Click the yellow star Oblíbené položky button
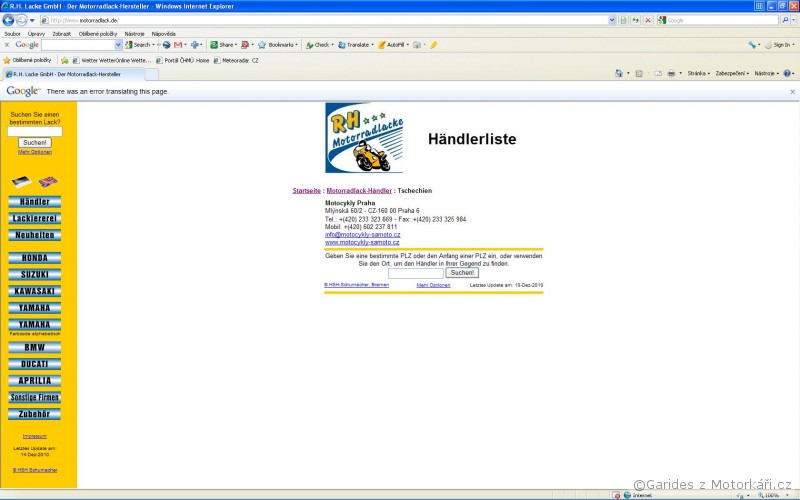This screenshot has width=800, height=500. pyautogui.click(x=7, y=60)
